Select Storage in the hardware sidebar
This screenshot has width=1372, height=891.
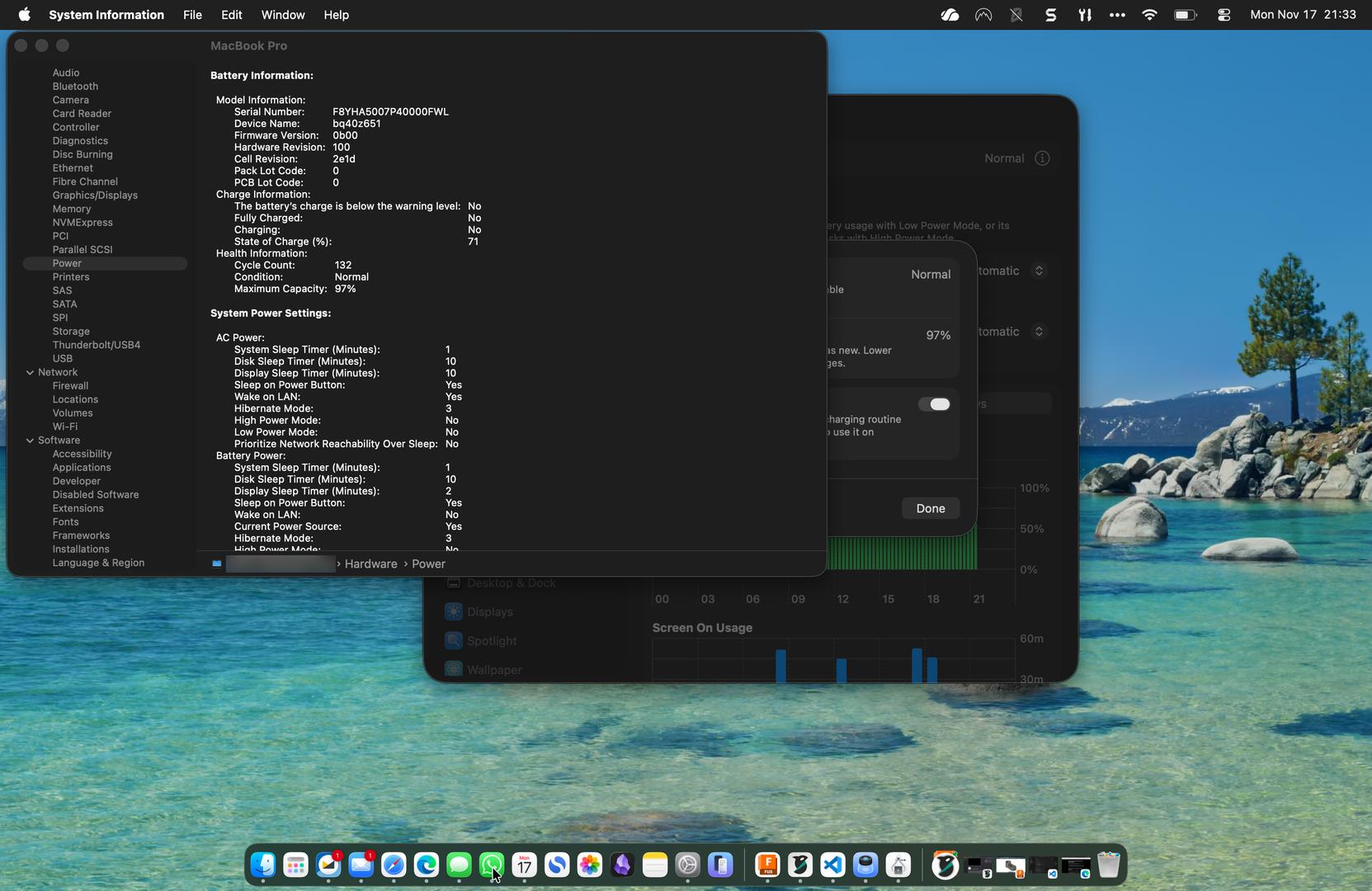point(71,332)
